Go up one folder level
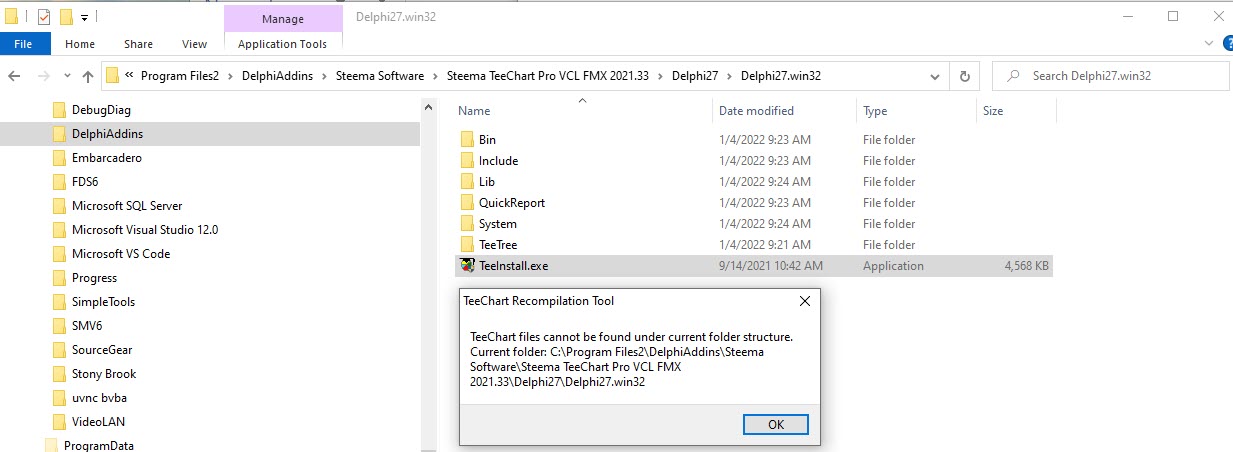The image size is (1233, 452). tap(88, 76)
